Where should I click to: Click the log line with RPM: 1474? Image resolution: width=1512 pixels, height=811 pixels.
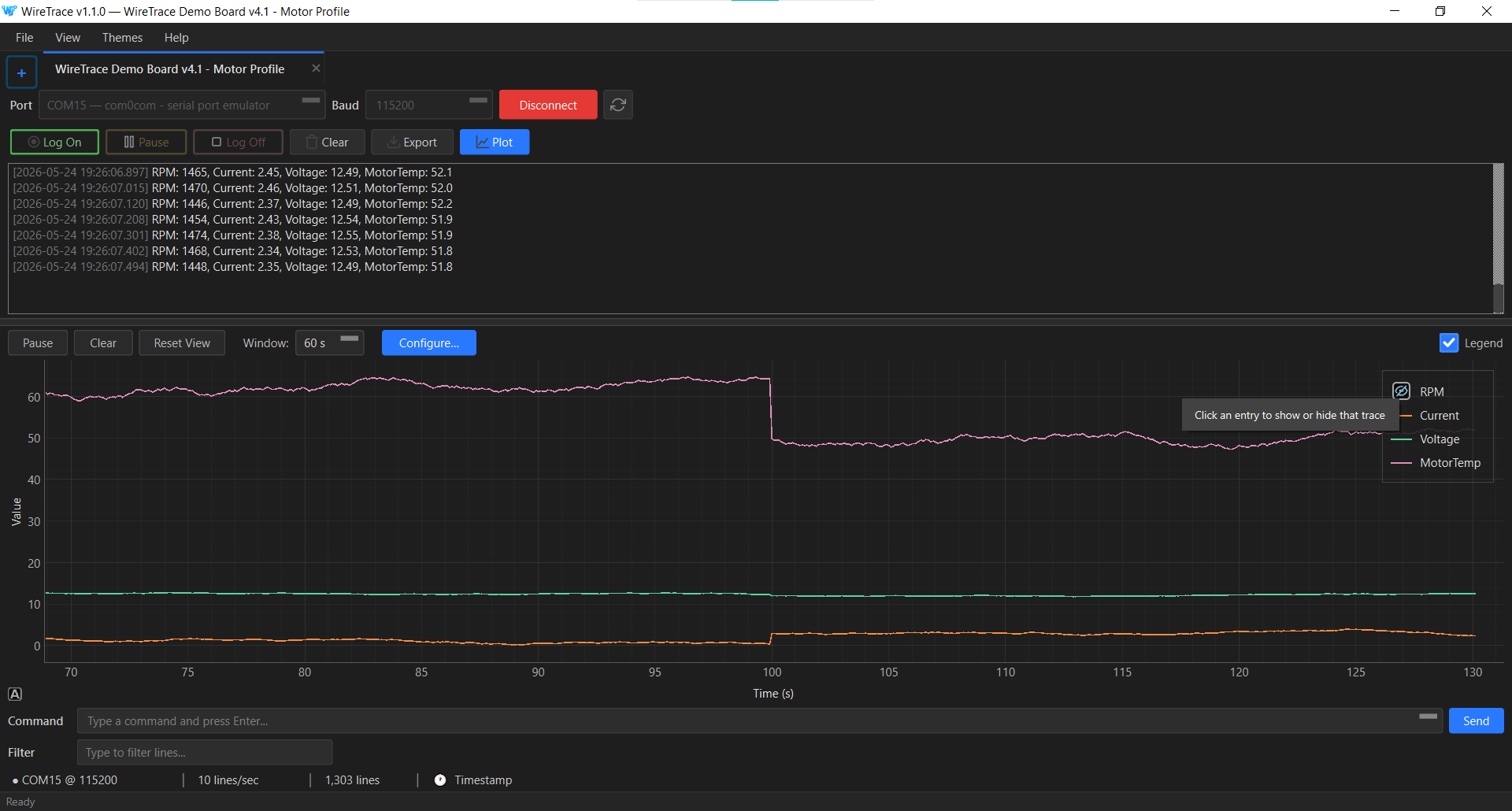coord(233,235)
